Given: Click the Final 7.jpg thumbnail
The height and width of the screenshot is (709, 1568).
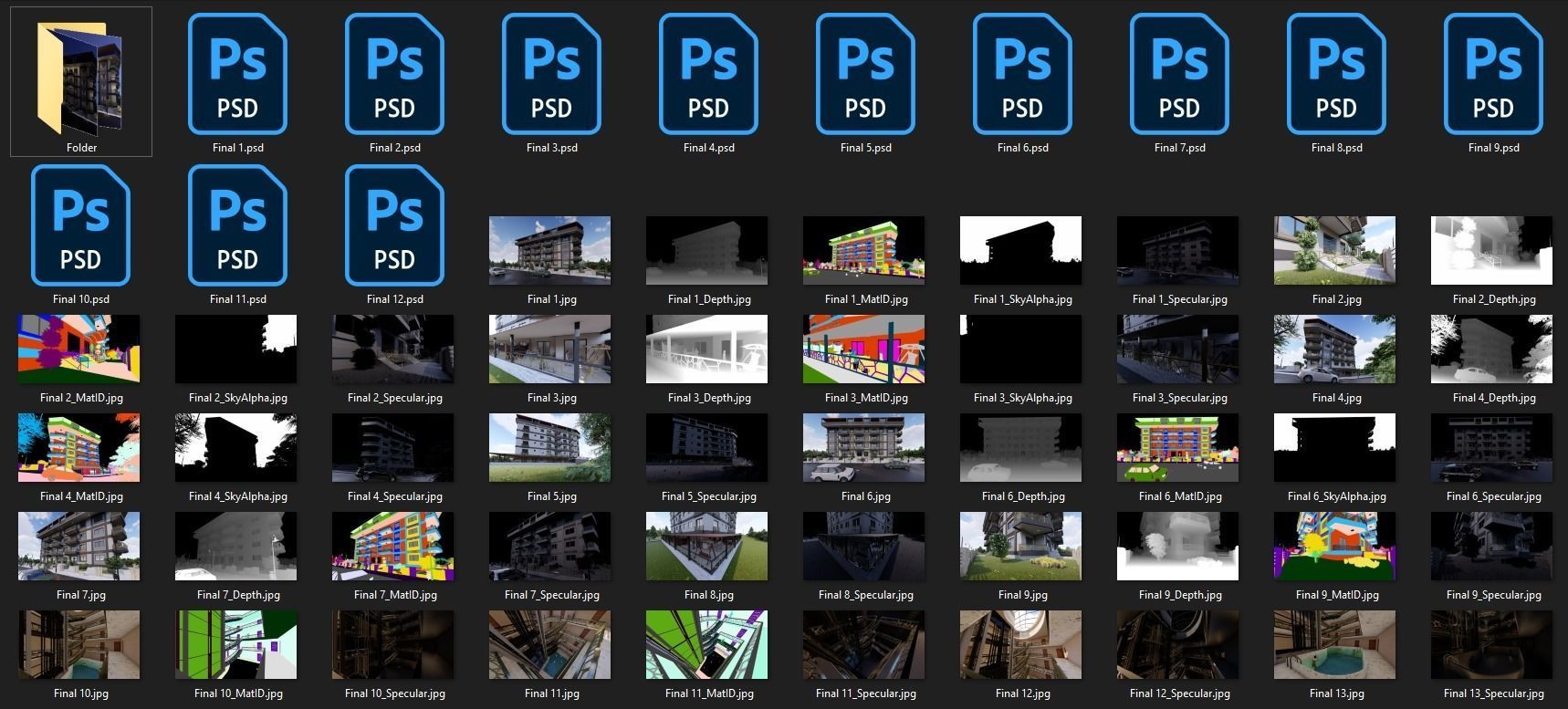Looking at the screenshot, I should click(79, 547).
